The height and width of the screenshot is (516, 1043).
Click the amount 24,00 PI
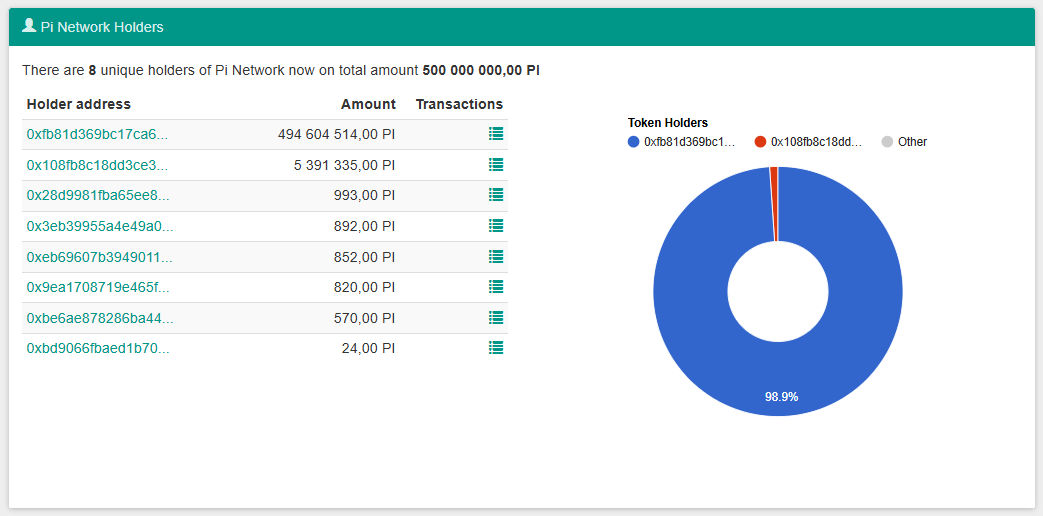click(369, 348)
